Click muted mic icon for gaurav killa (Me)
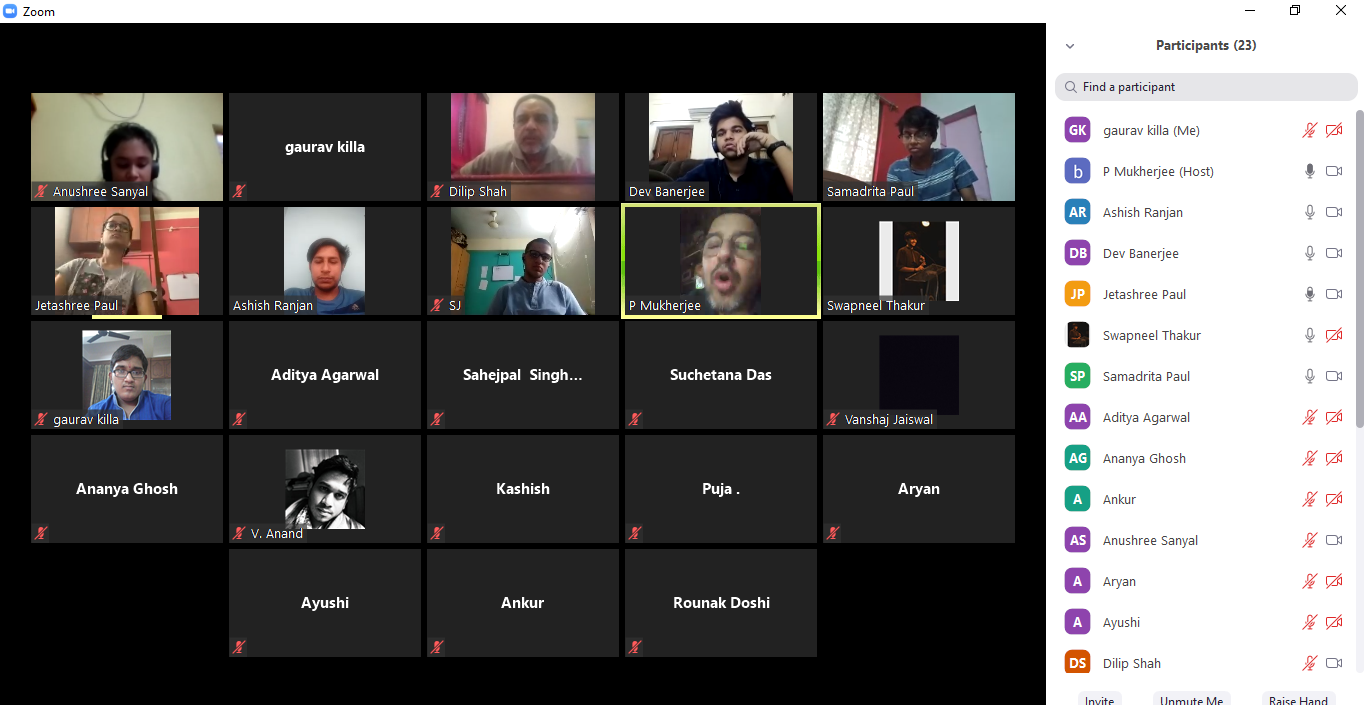This screenshot has height=705, width=1366. (1309, 130)
